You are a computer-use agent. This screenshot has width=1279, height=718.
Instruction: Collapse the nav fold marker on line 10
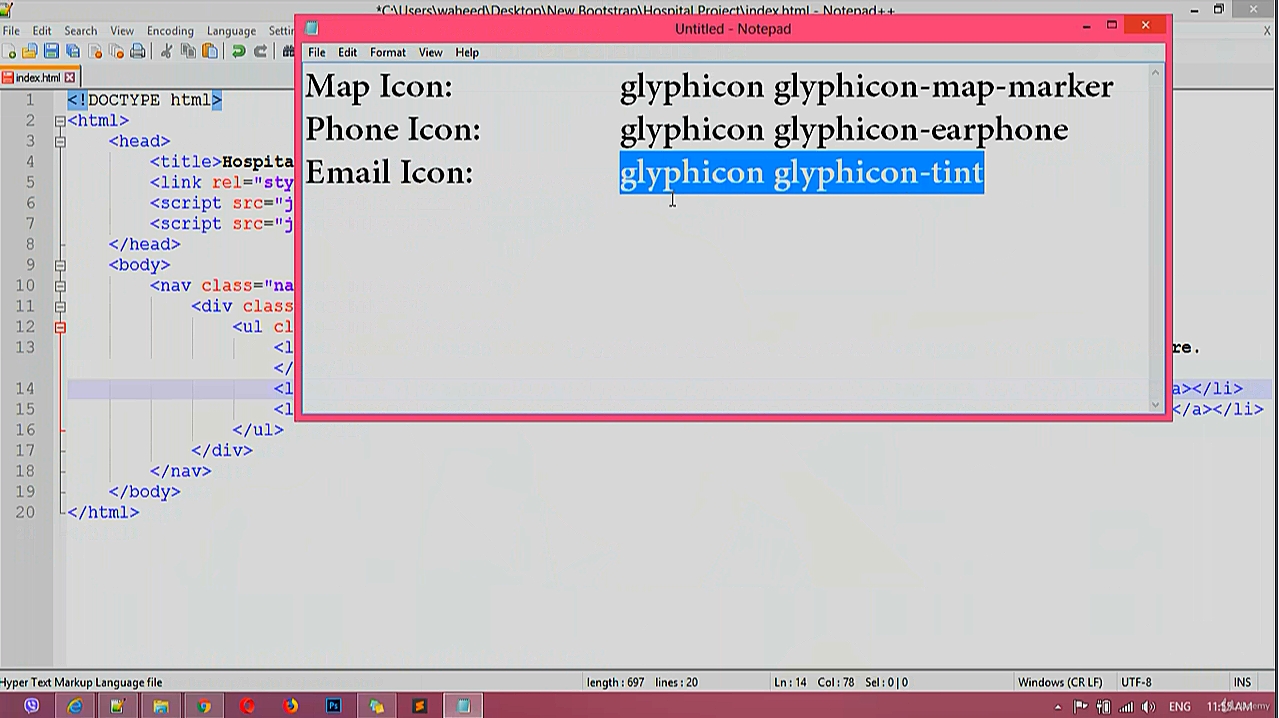pyautogui.click(x=60, y=286)
